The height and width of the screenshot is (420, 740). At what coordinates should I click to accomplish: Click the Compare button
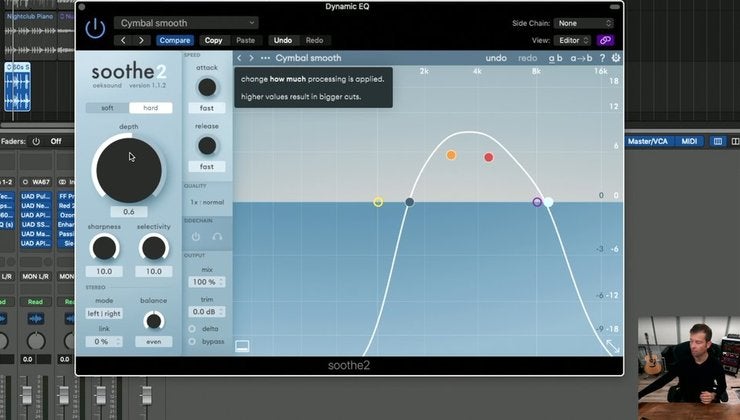(174, 41)
